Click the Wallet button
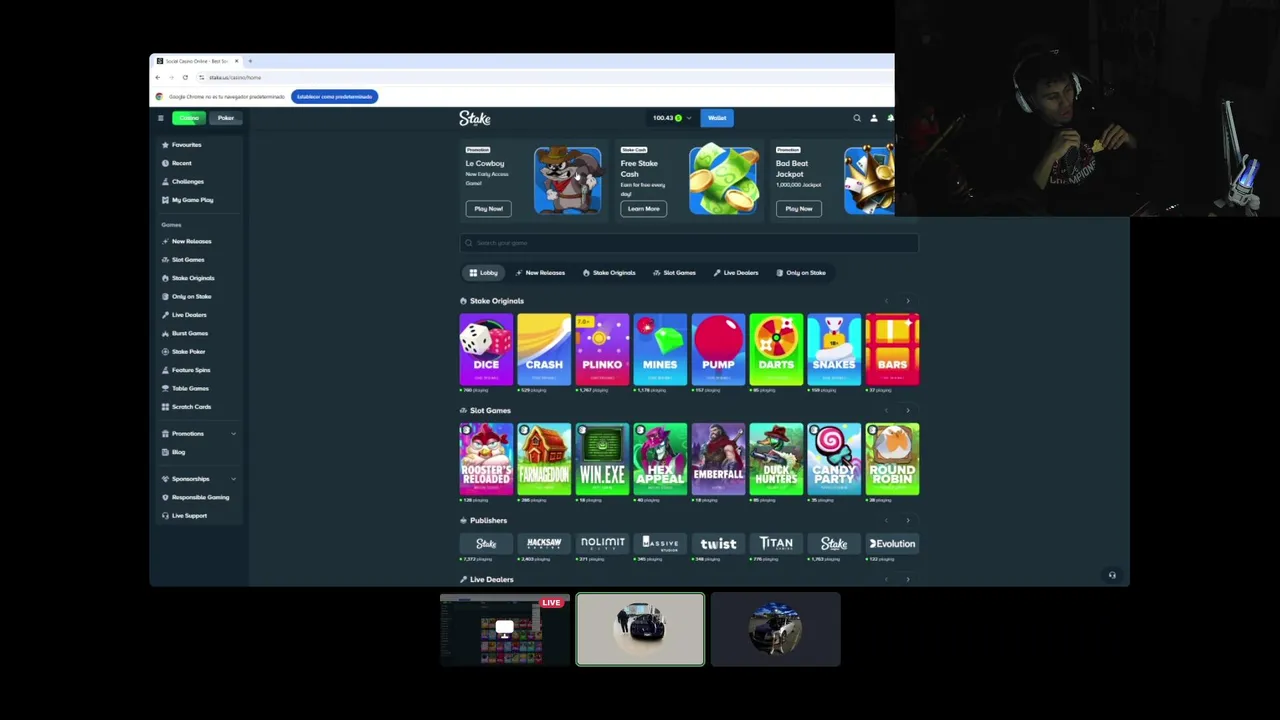The image size is (1280, 720). tap(717, 118)
